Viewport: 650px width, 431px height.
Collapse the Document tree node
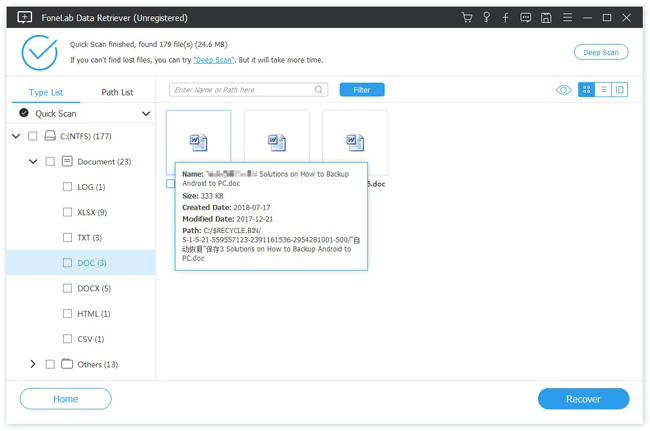[x=33, y=161]
